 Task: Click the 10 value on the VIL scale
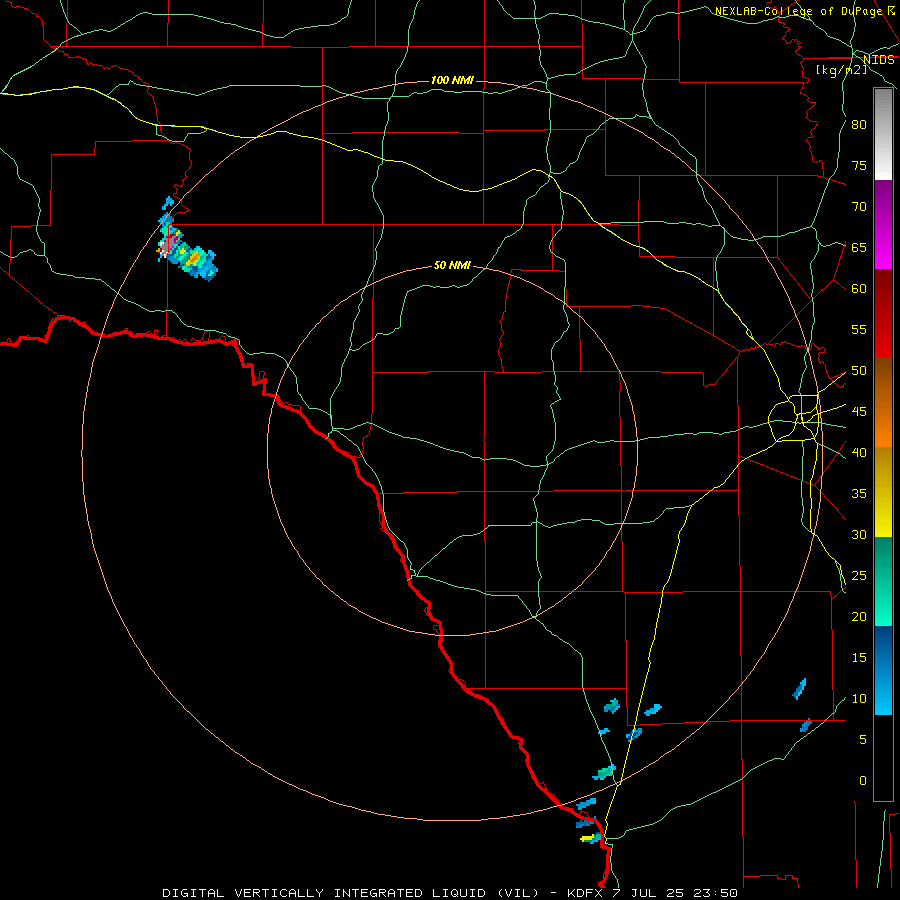pos(859,699)
